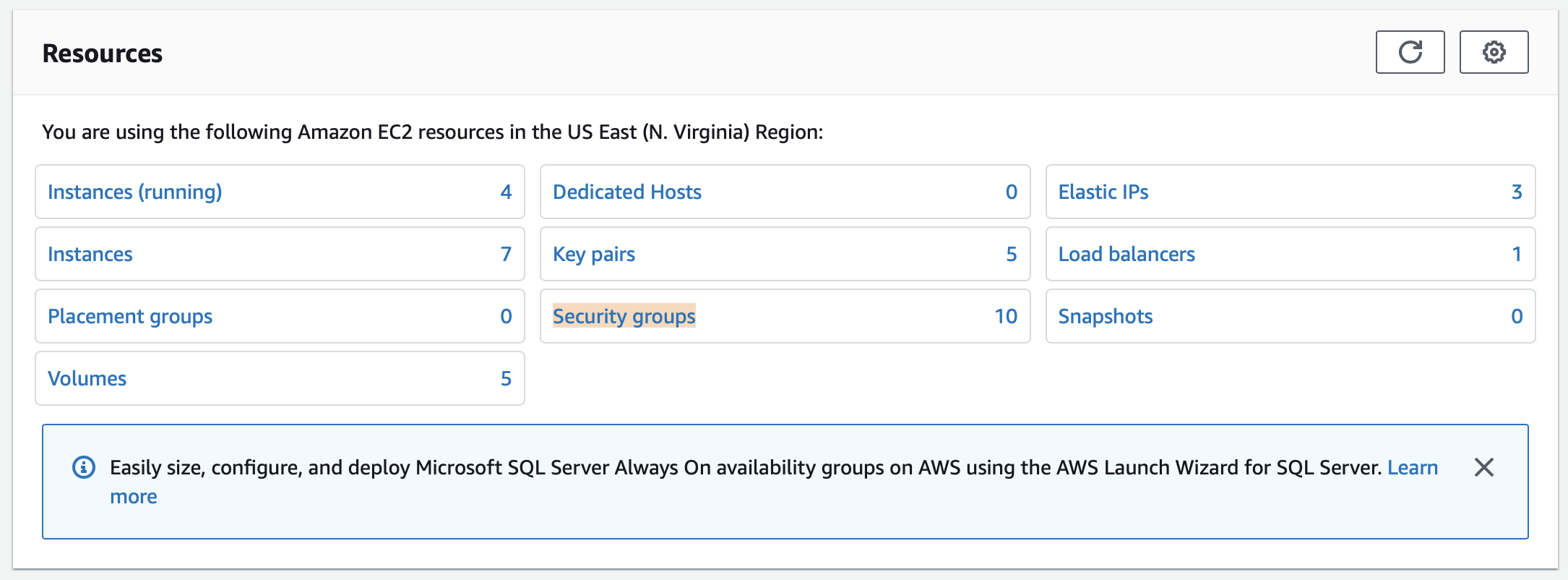Refresh the Resources panel
The image size is (1568, 580).
tap(1410, 52)
